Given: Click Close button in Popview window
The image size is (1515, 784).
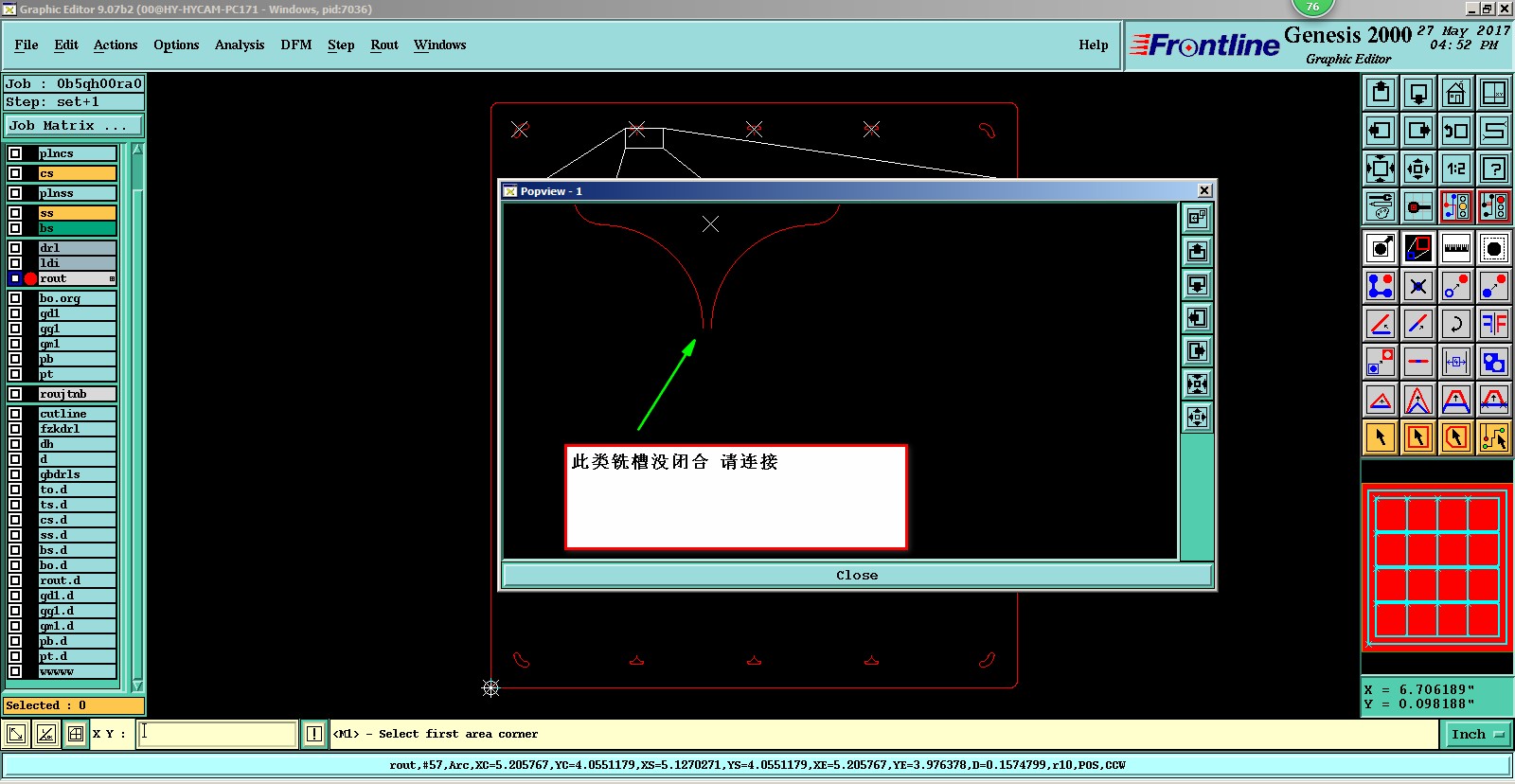Looking at the screenshot, I should 857,575.
